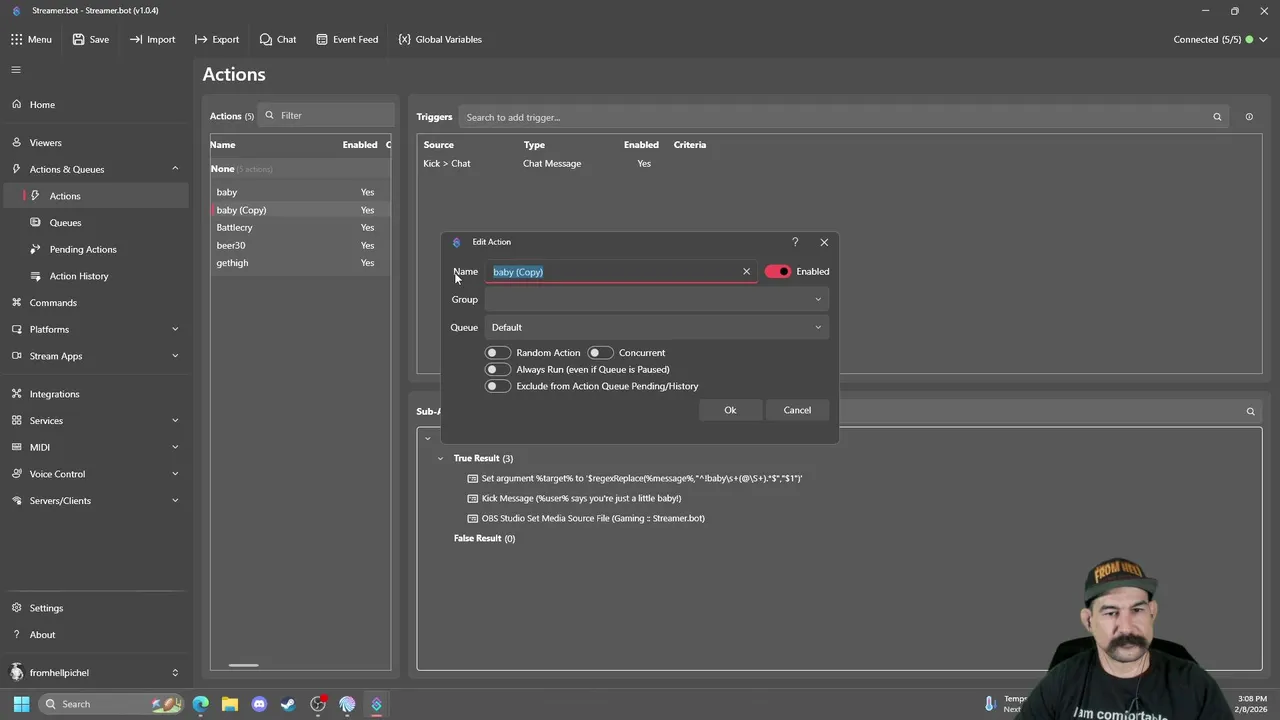The image size is (1280, 720).
Task: Open the Chat window
Action: 278,39
